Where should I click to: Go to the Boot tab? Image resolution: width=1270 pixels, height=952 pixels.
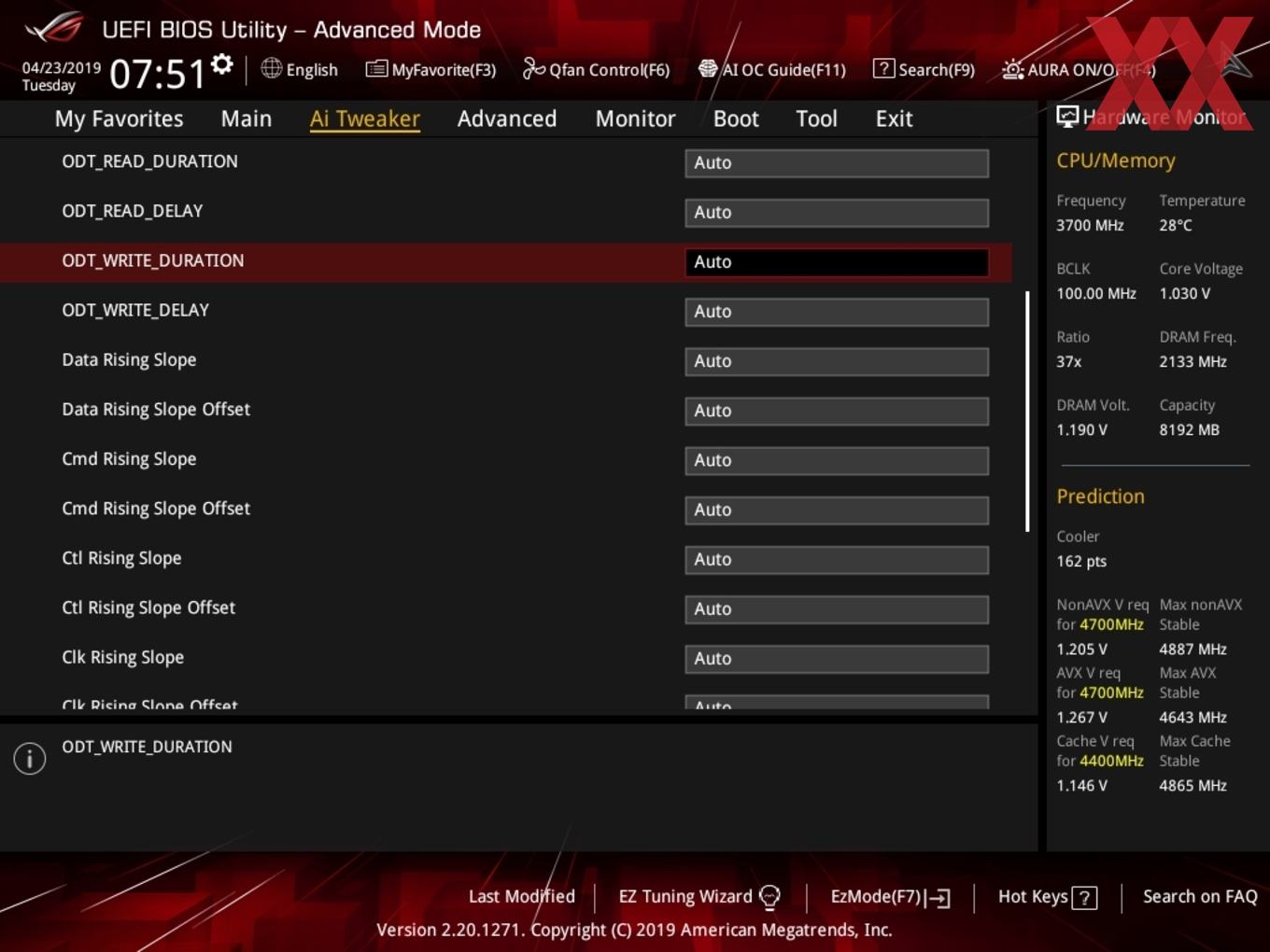click(736, 119)
